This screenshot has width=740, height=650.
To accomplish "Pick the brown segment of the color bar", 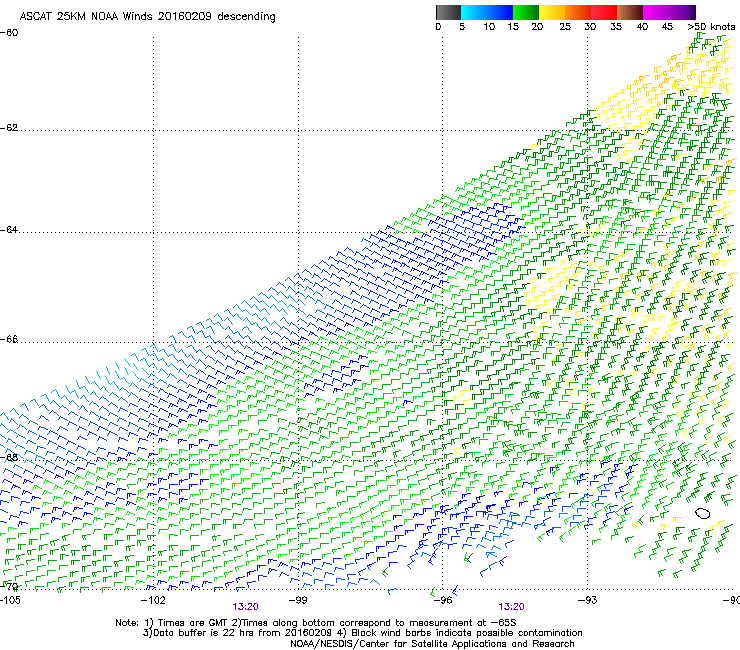I will point(630,12).
